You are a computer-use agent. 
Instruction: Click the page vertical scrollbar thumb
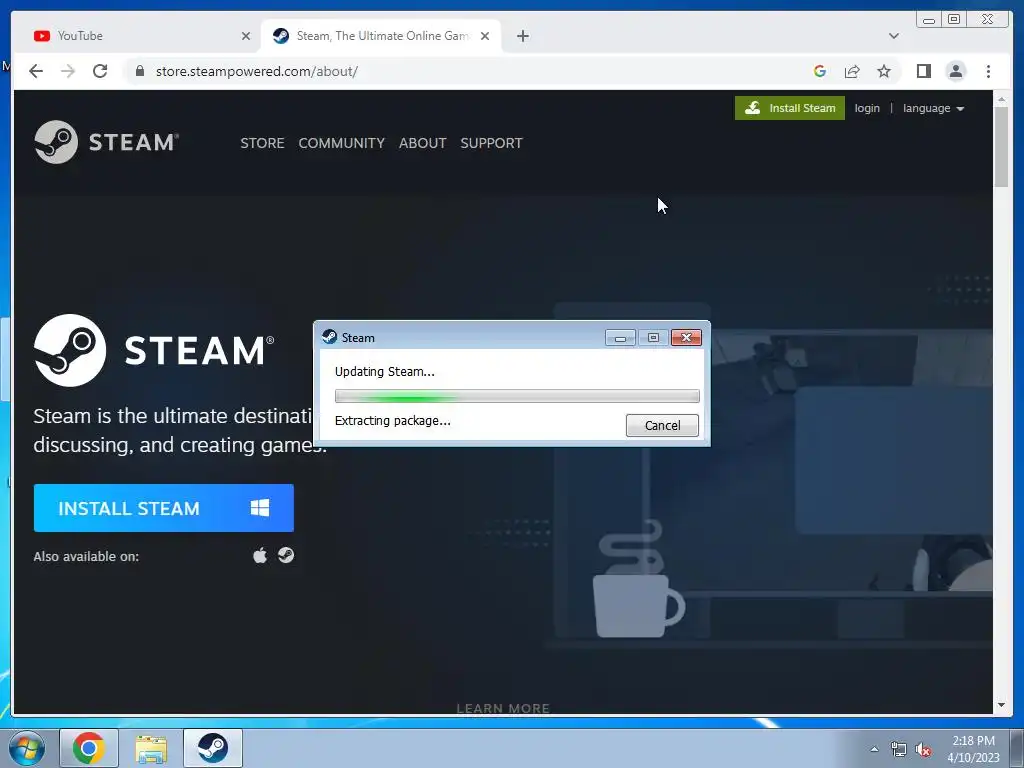pos(1001,147)
